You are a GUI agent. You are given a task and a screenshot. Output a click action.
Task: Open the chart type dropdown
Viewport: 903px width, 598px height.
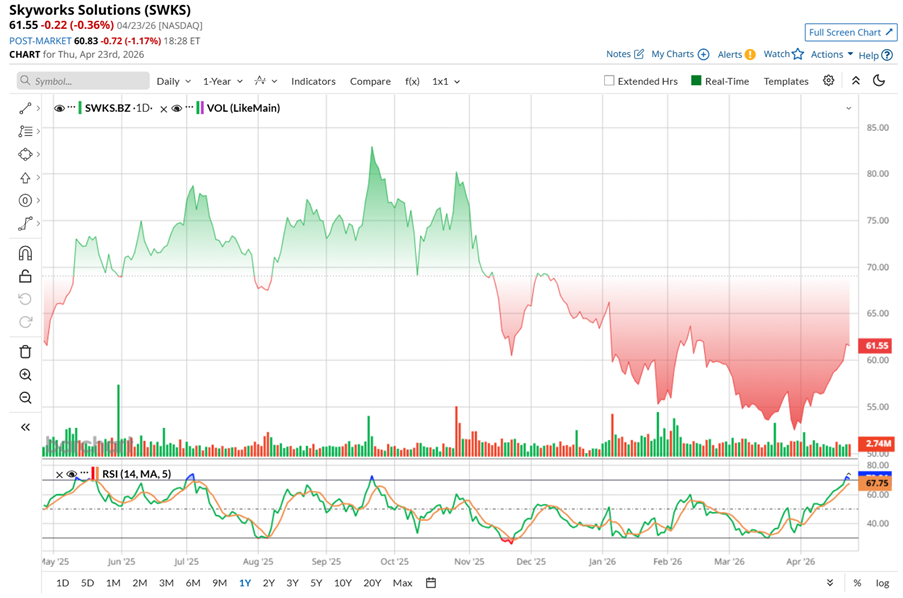click(265, 81)
